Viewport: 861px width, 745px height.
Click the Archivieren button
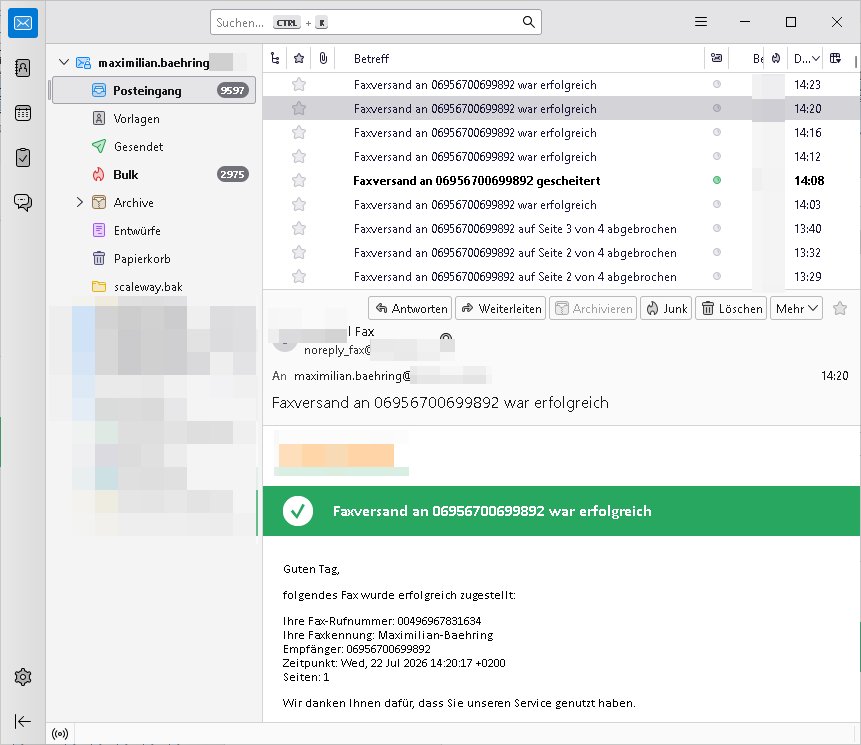(593, 309)
